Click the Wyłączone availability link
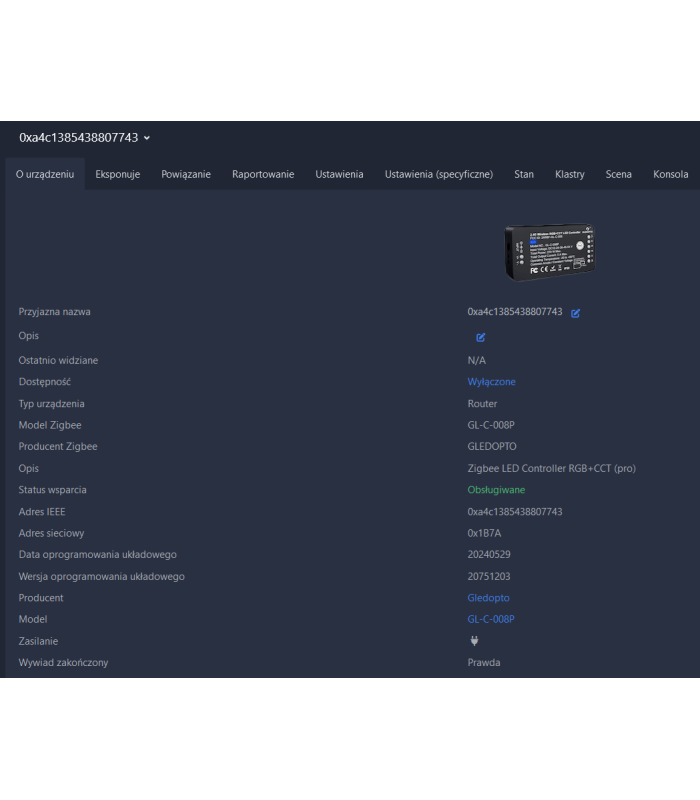 click(492, 382)
